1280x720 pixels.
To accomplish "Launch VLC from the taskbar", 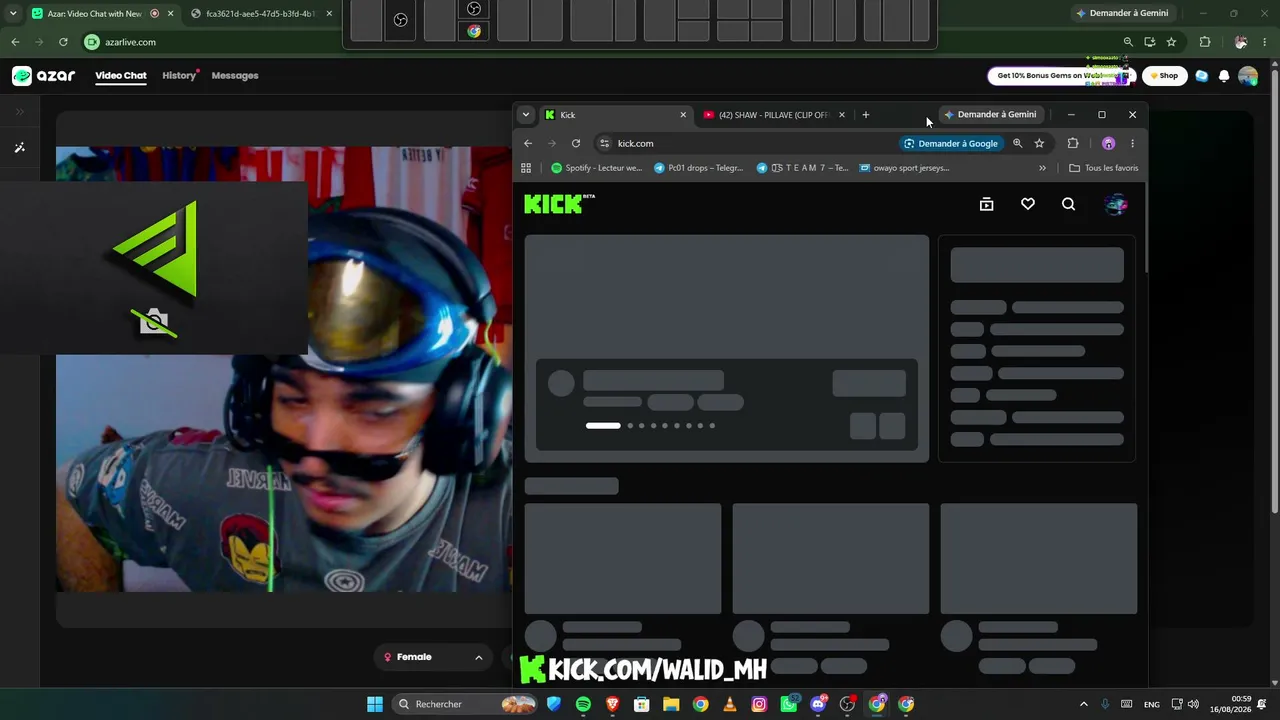I will 730,704.
